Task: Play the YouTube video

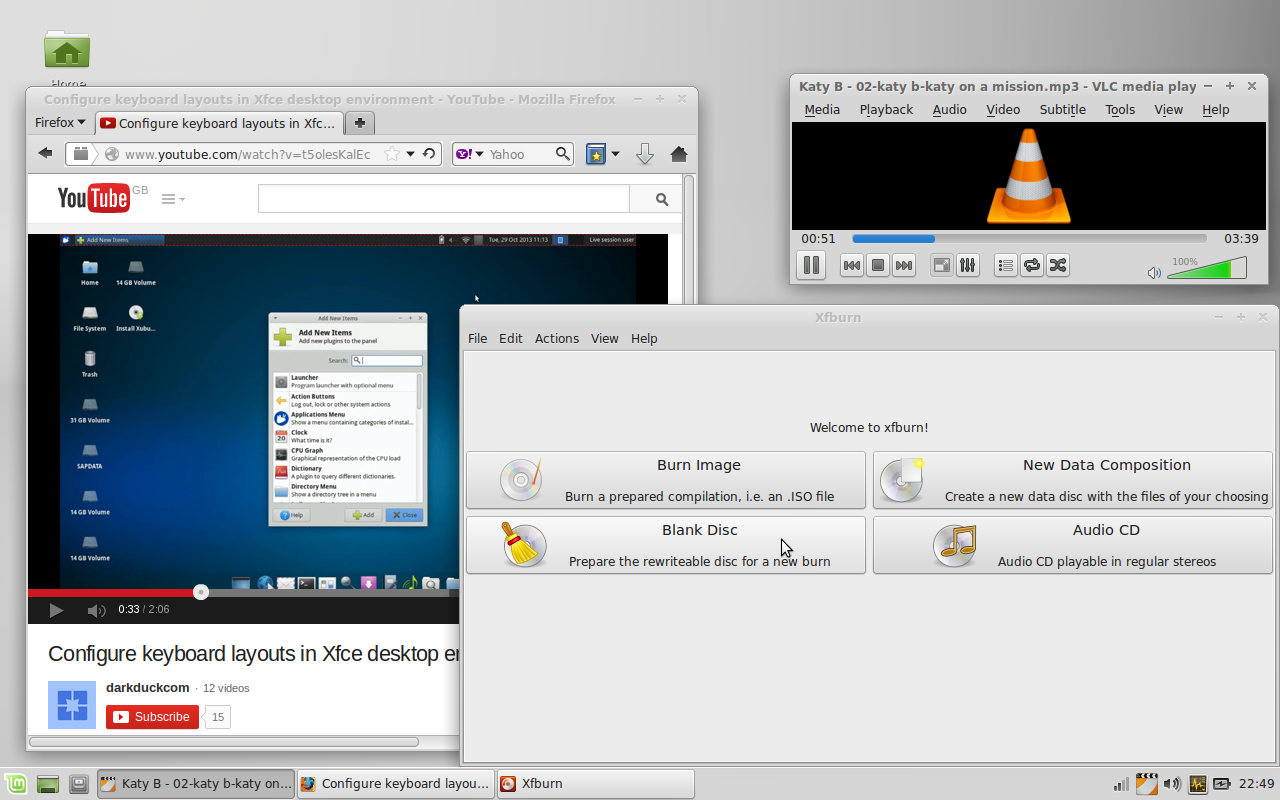Action: 56,609
